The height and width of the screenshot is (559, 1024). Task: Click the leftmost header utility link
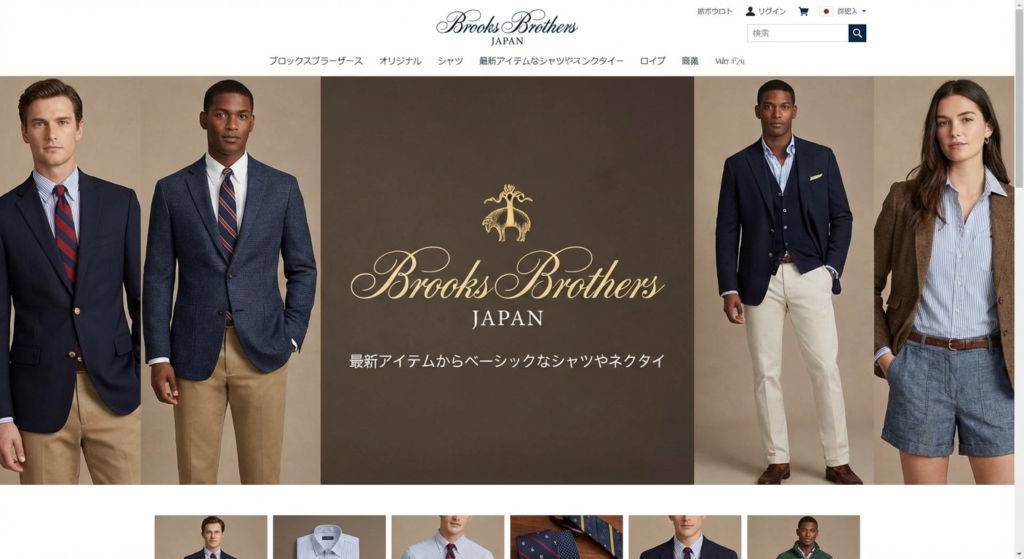click(714, 11)
